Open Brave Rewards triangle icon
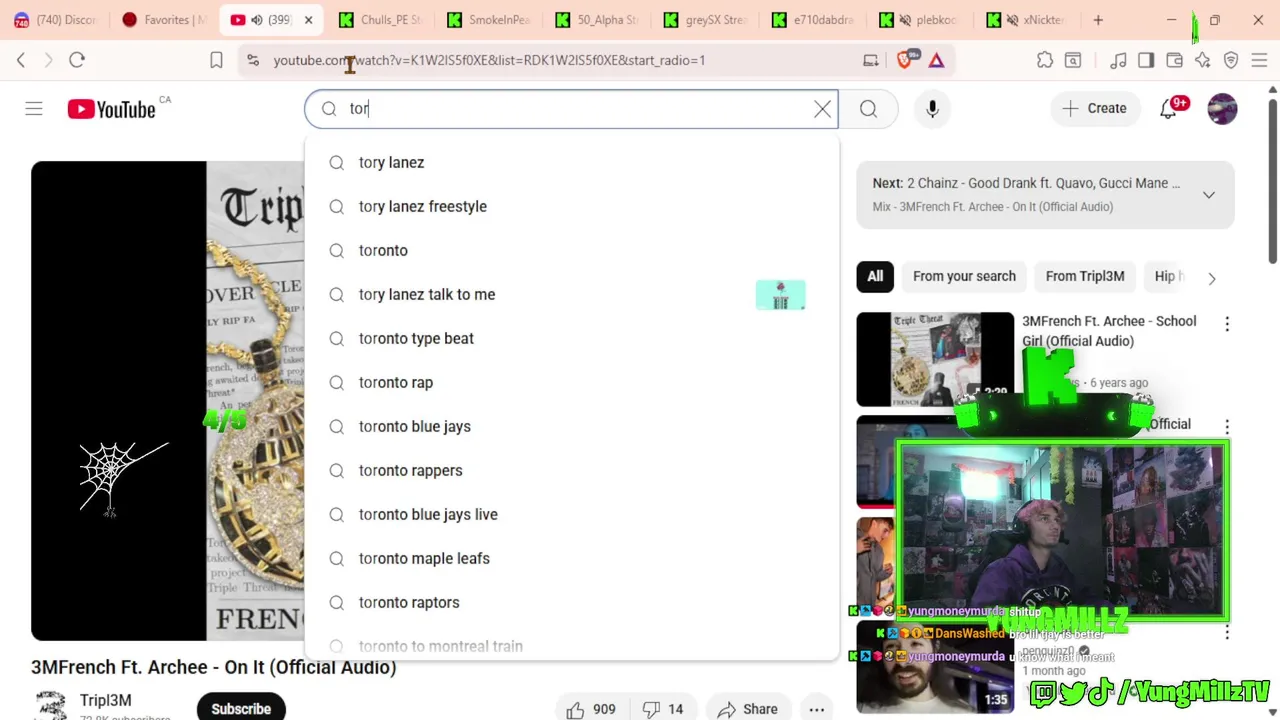 click(936, 60)
